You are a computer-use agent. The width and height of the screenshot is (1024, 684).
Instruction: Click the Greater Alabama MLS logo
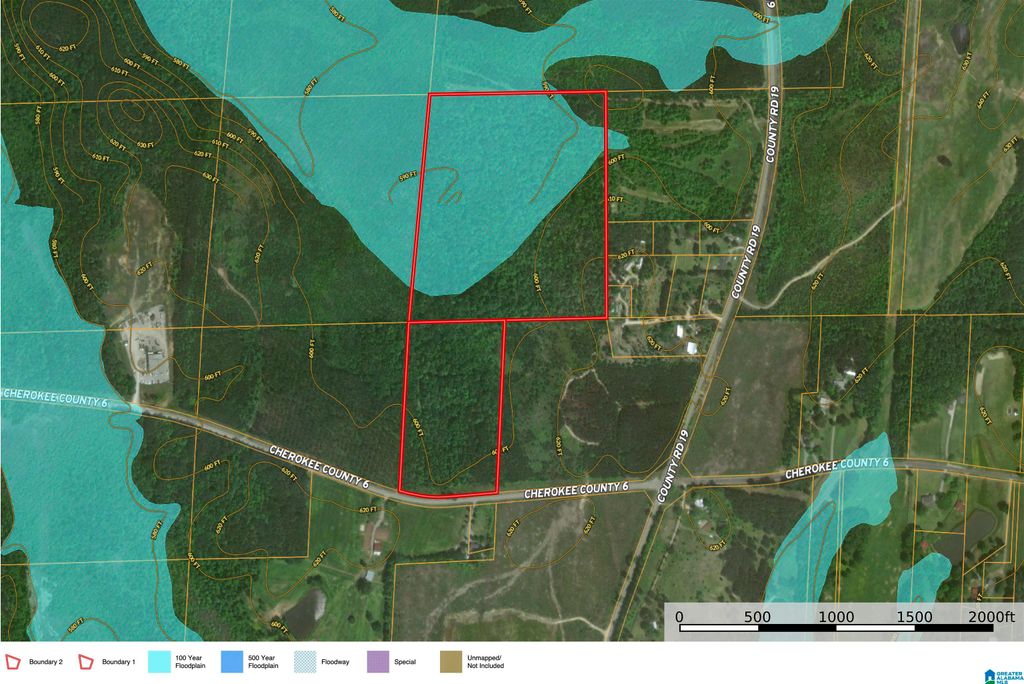tap(1003, 676)
